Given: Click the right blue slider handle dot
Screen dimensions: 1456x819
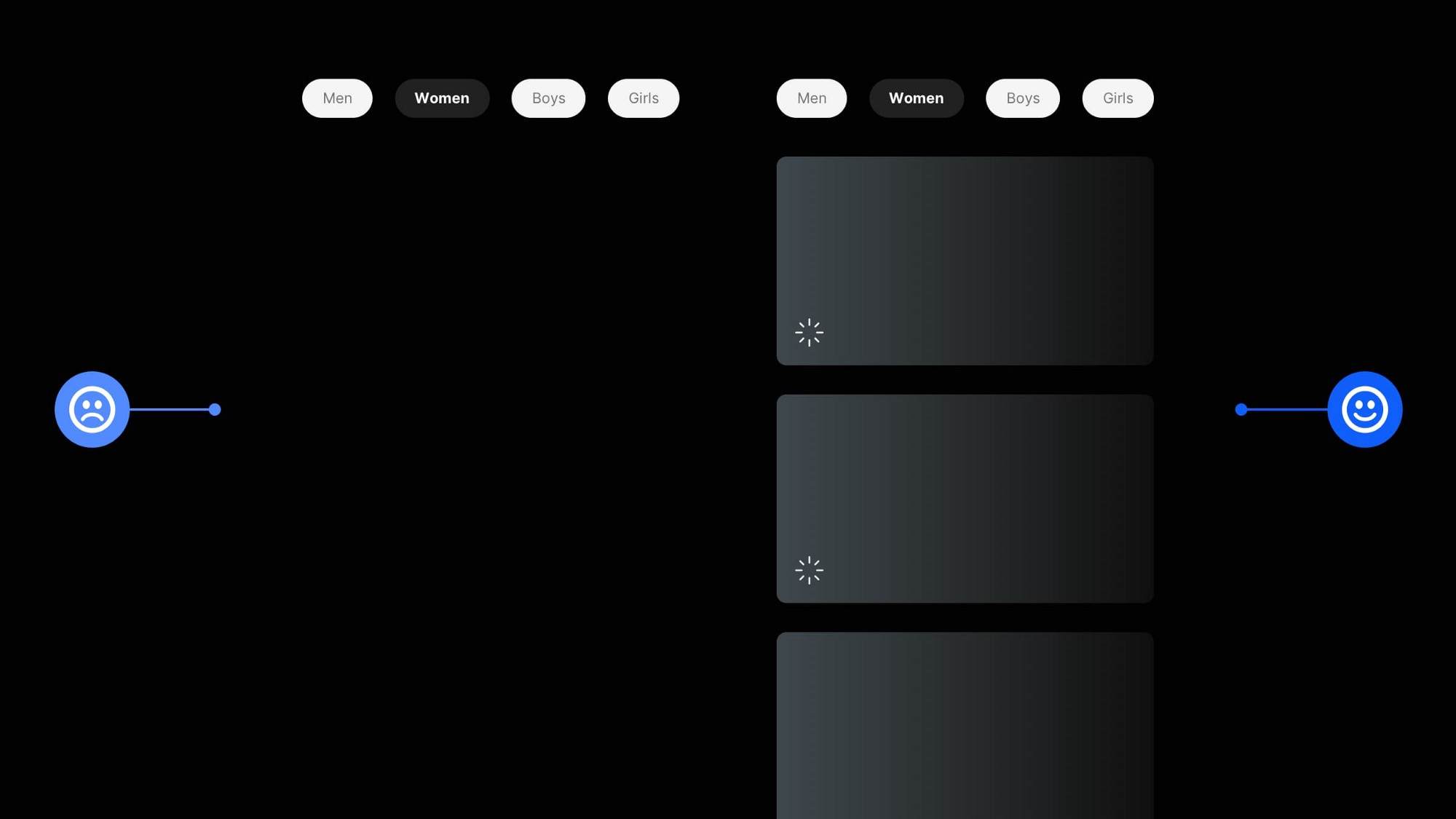Looking at the screenshot, I should tap(1241, 408).
